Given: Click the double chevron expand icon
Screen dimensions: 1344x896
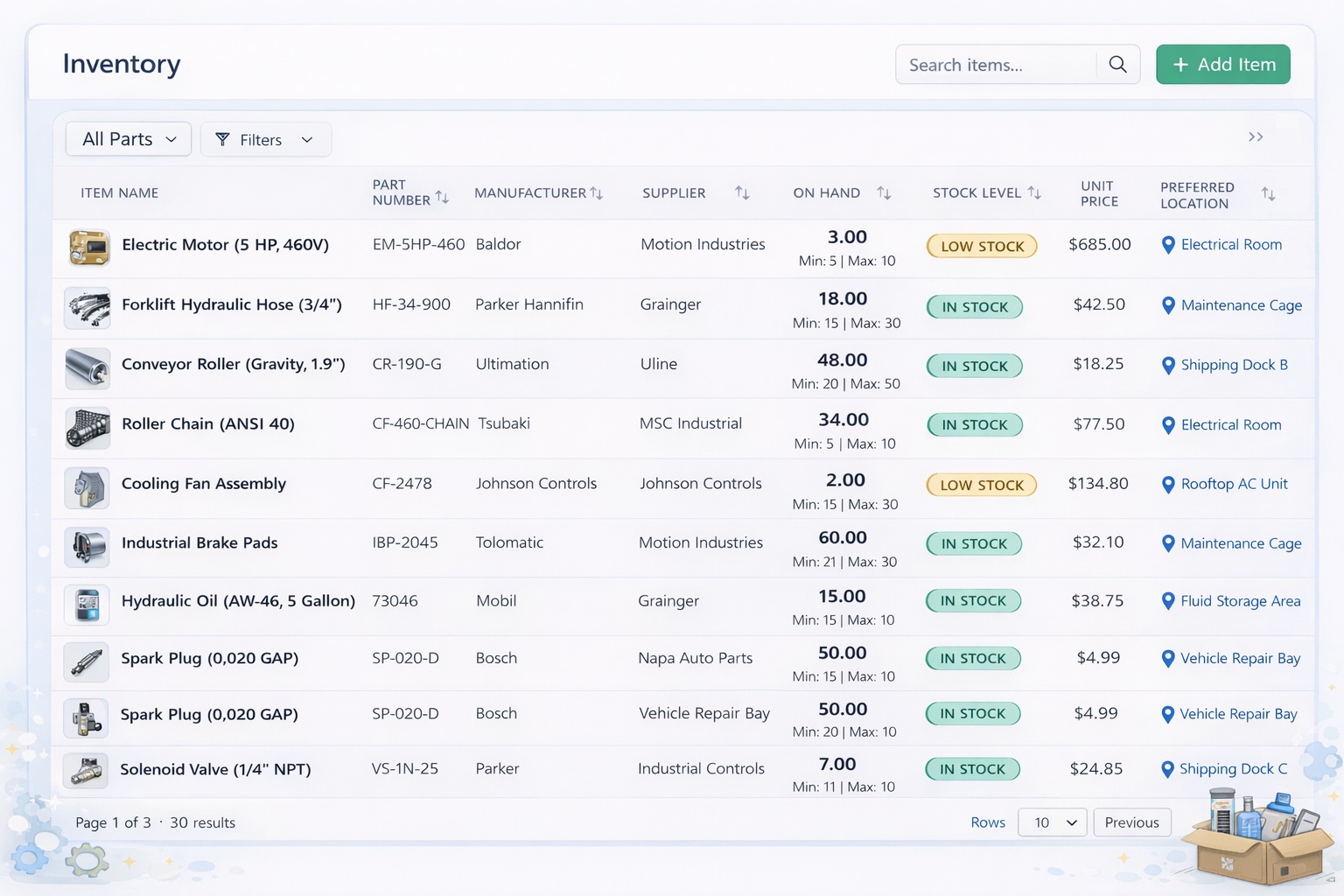Looking at the screenshot, I should tap(1256, 136).
